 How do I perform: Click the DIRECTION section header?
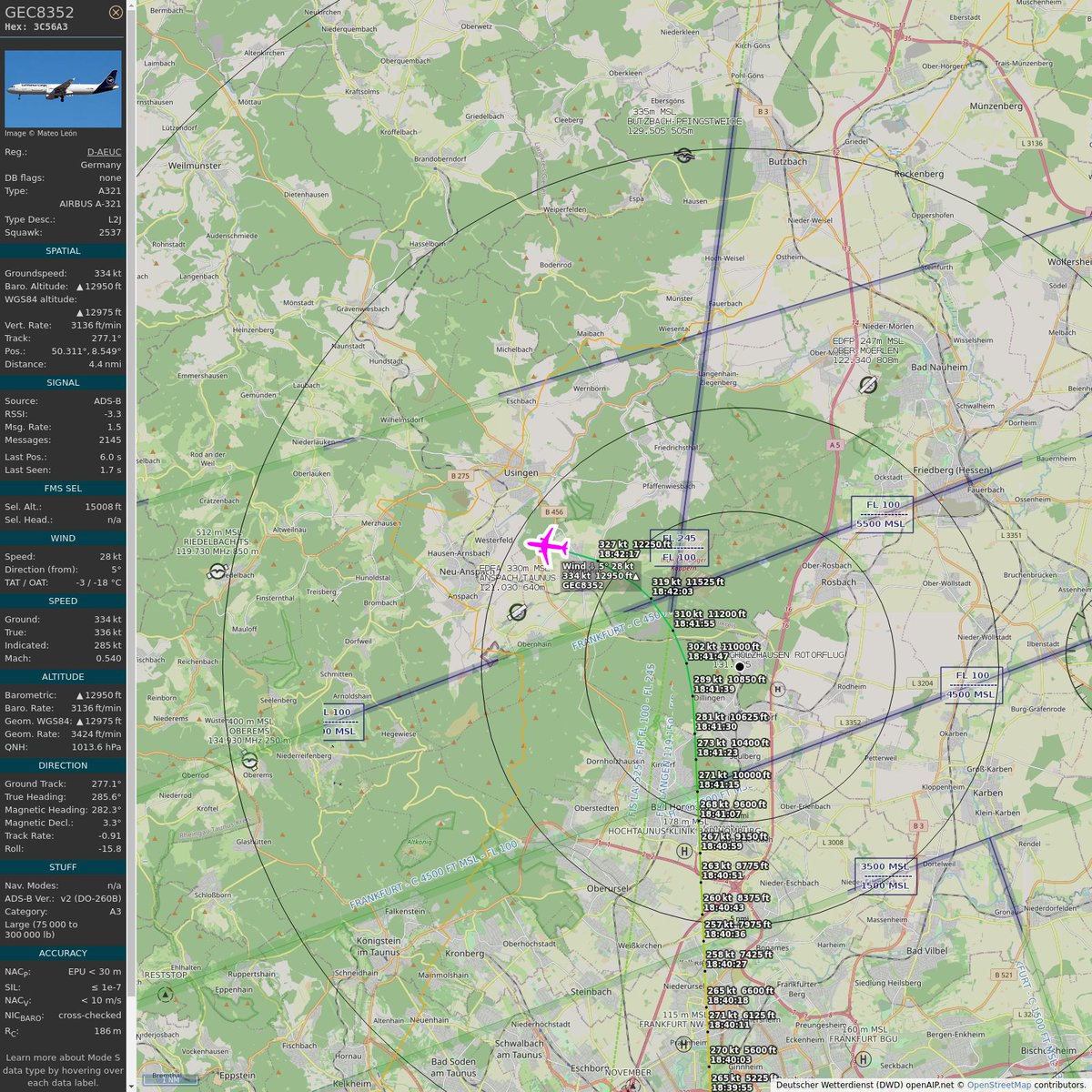(63, 766)
